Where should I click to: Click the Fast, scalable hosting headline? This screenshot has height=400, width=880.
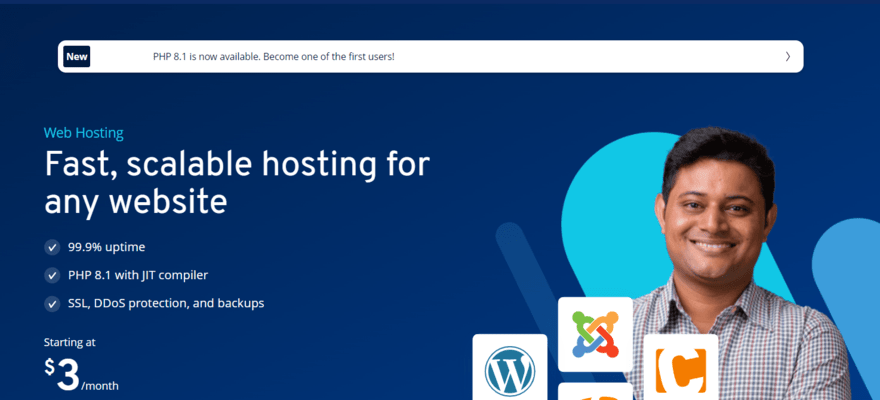coord(237,183)
